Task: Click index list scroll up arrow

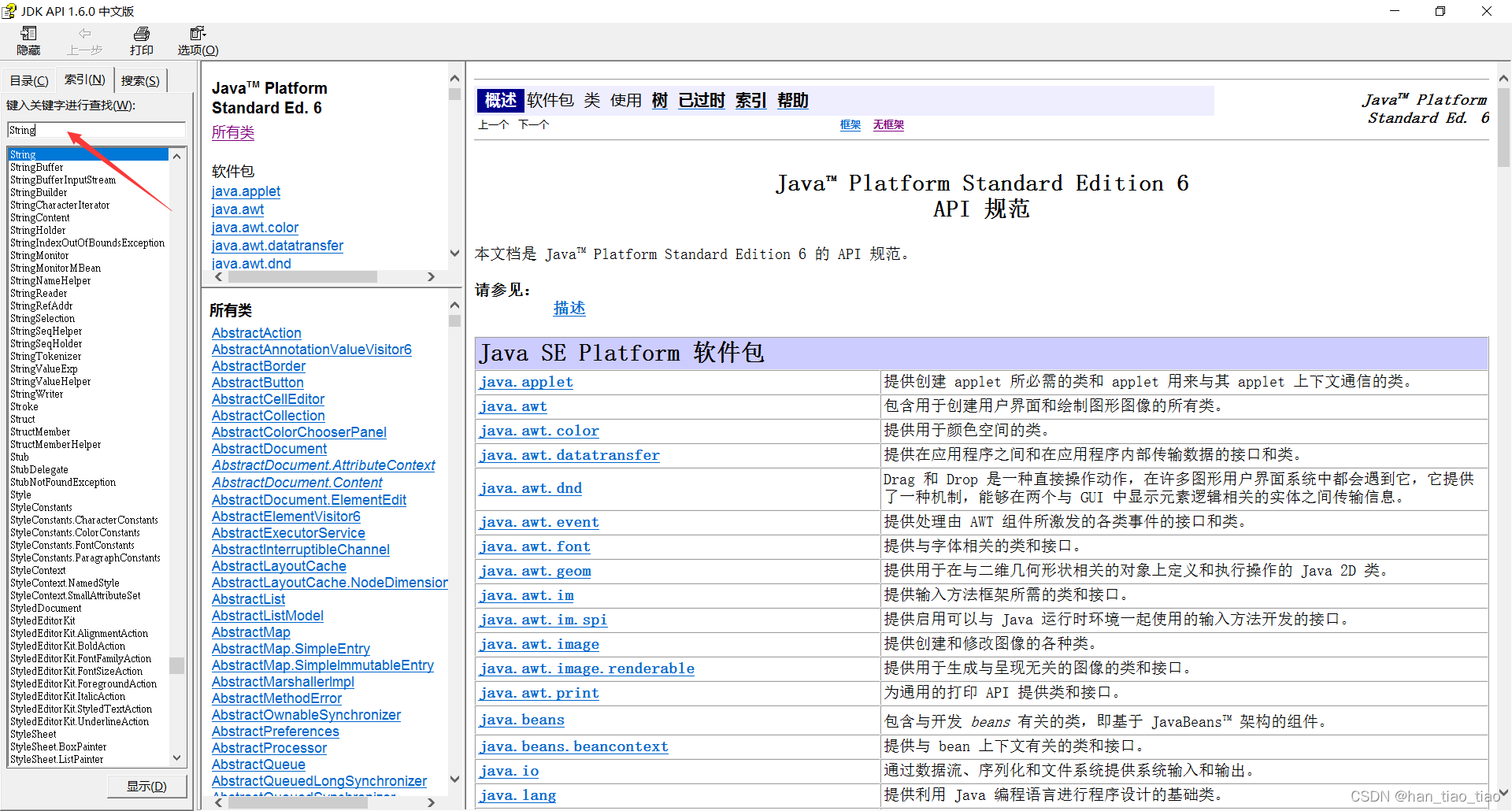Action: tap(177, 156)
